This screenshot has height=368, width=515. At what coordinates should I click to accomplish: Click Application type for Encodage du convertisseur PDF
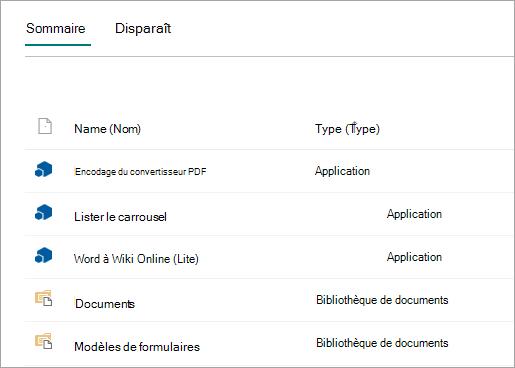pos(342,171)
